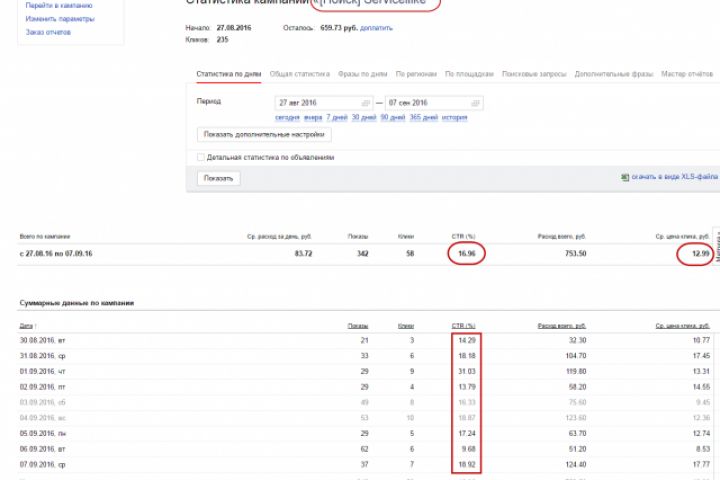Choose the 'вчера' period shortcut
The height and width of the screenshot is (480, 720).
click(313, 118)
